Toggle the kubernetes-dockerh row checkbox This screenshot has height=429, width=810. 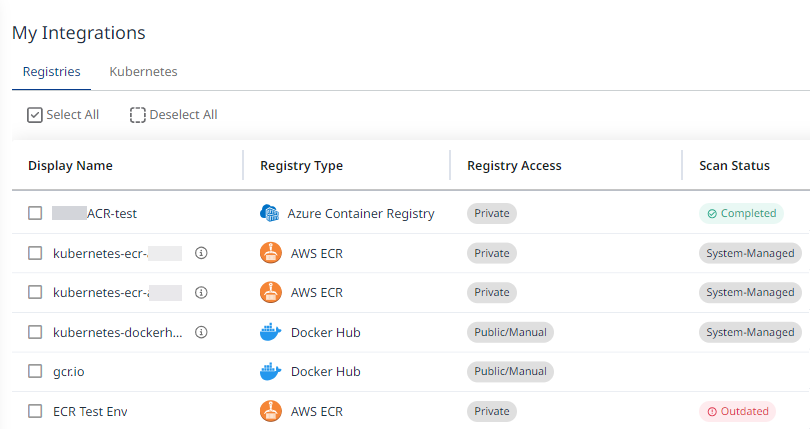coord(35,332)
